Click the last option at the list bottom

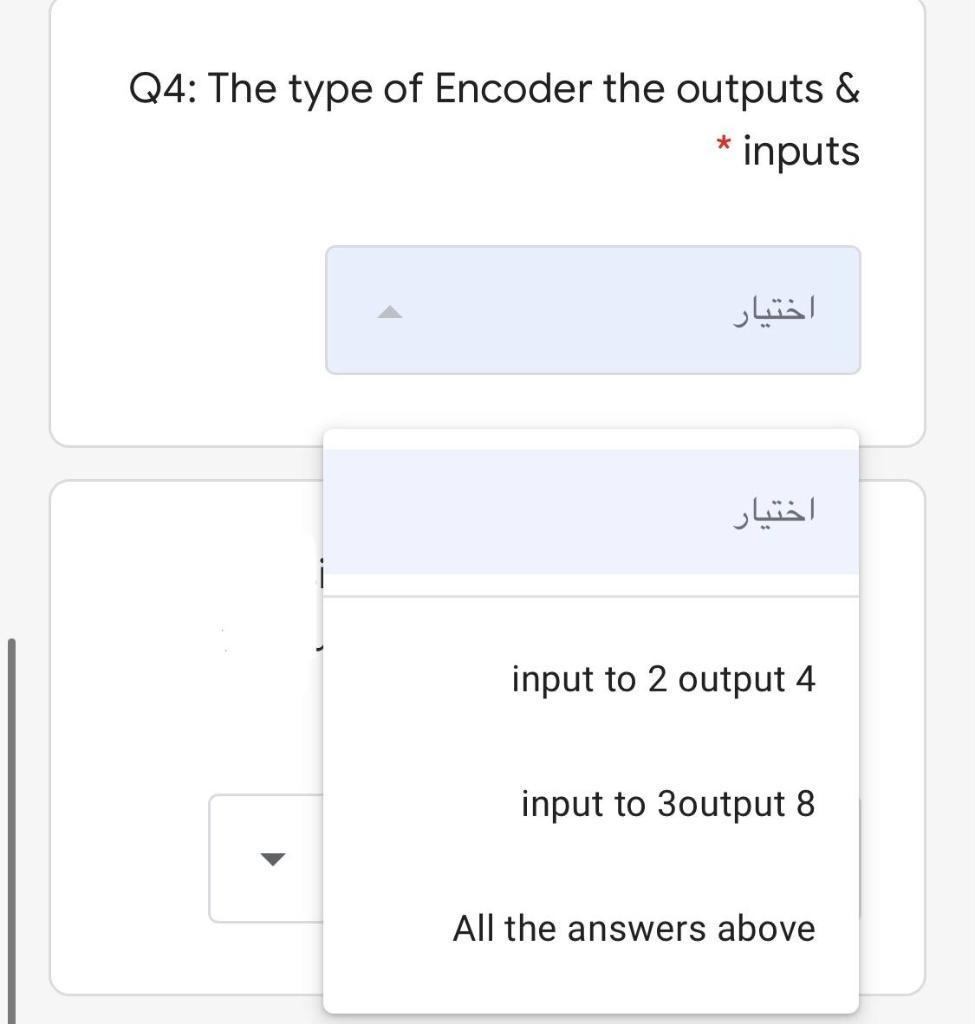635,927
